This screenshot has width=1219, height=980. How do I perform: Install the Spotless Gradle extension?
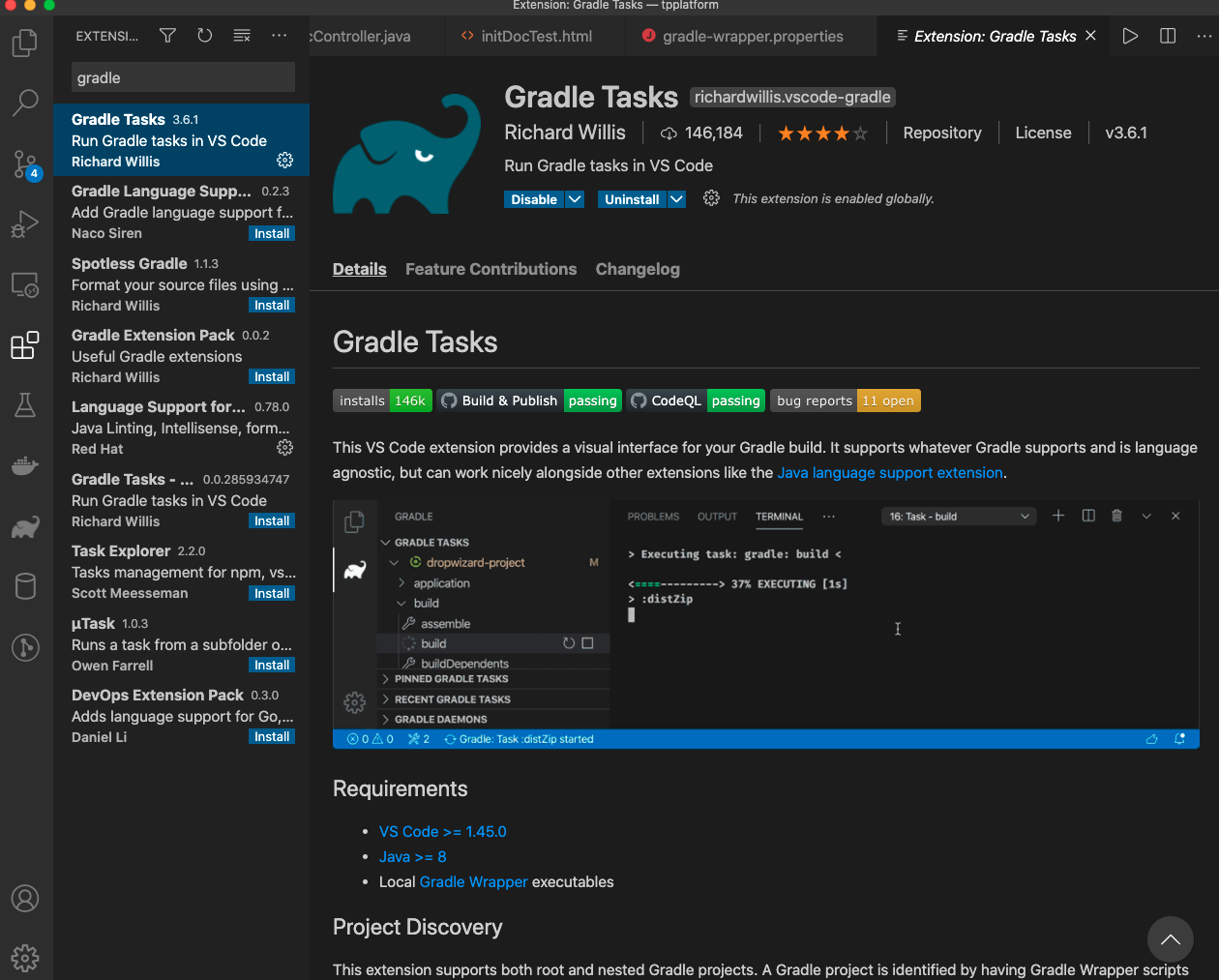click(x=271, y=305)
